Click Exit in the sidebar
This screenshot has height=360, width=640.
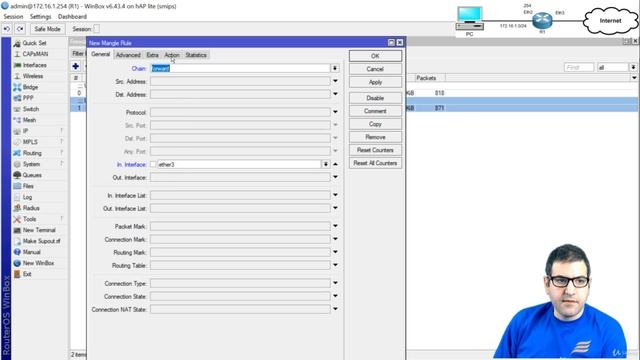tap(27, 274)
